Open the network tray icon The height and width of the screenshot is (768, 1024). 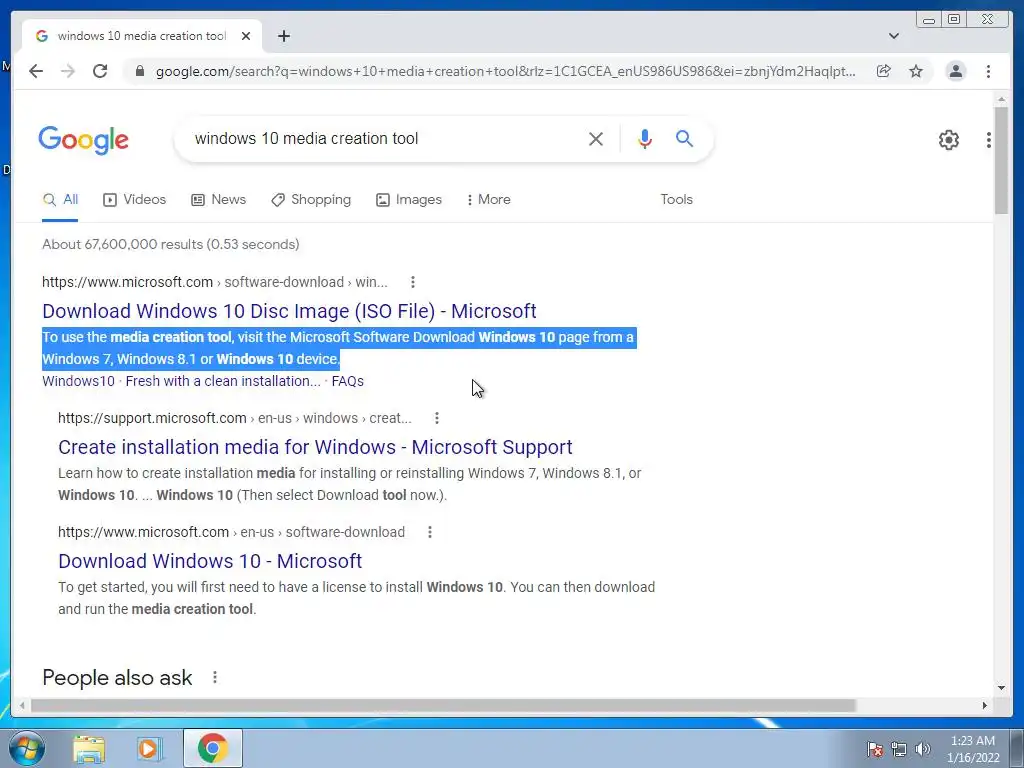(899, 749)
